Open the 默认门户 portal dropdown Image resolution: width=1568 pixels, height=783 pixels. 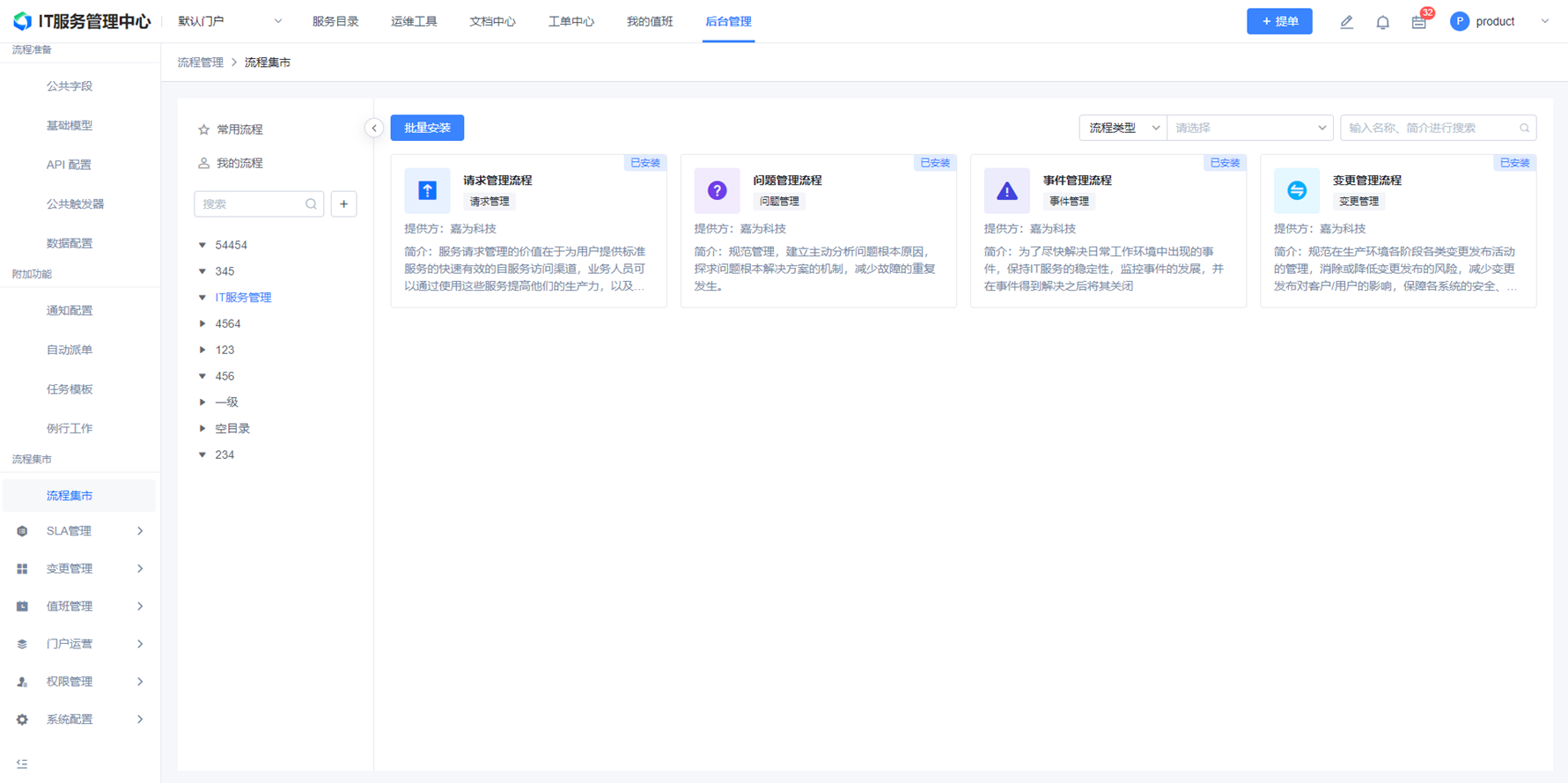point(229,22)
